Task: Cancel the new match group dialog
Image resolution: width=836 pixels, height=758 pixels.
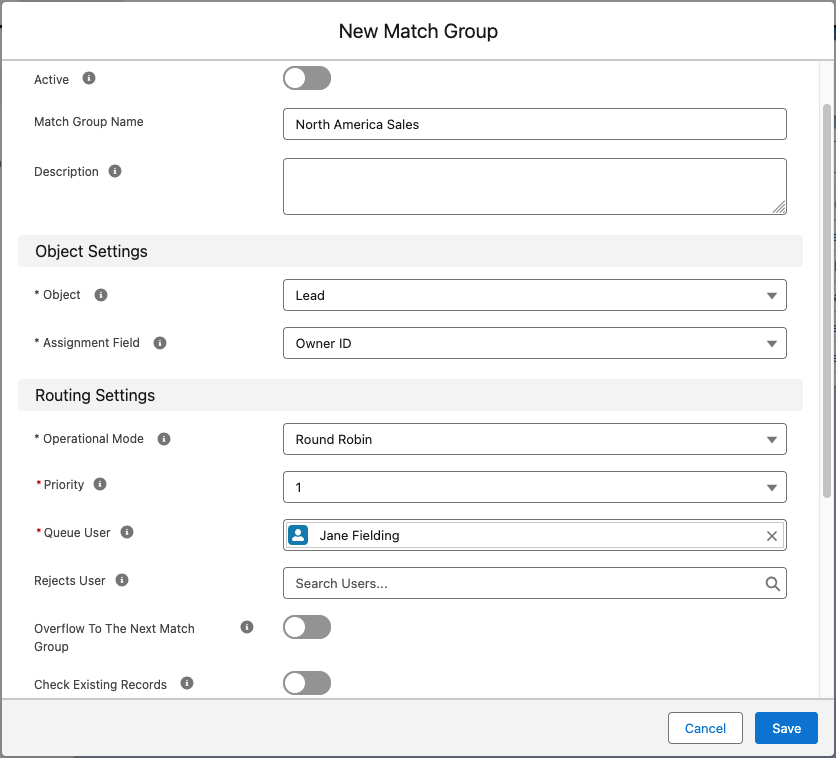Action: pos(705,728)
